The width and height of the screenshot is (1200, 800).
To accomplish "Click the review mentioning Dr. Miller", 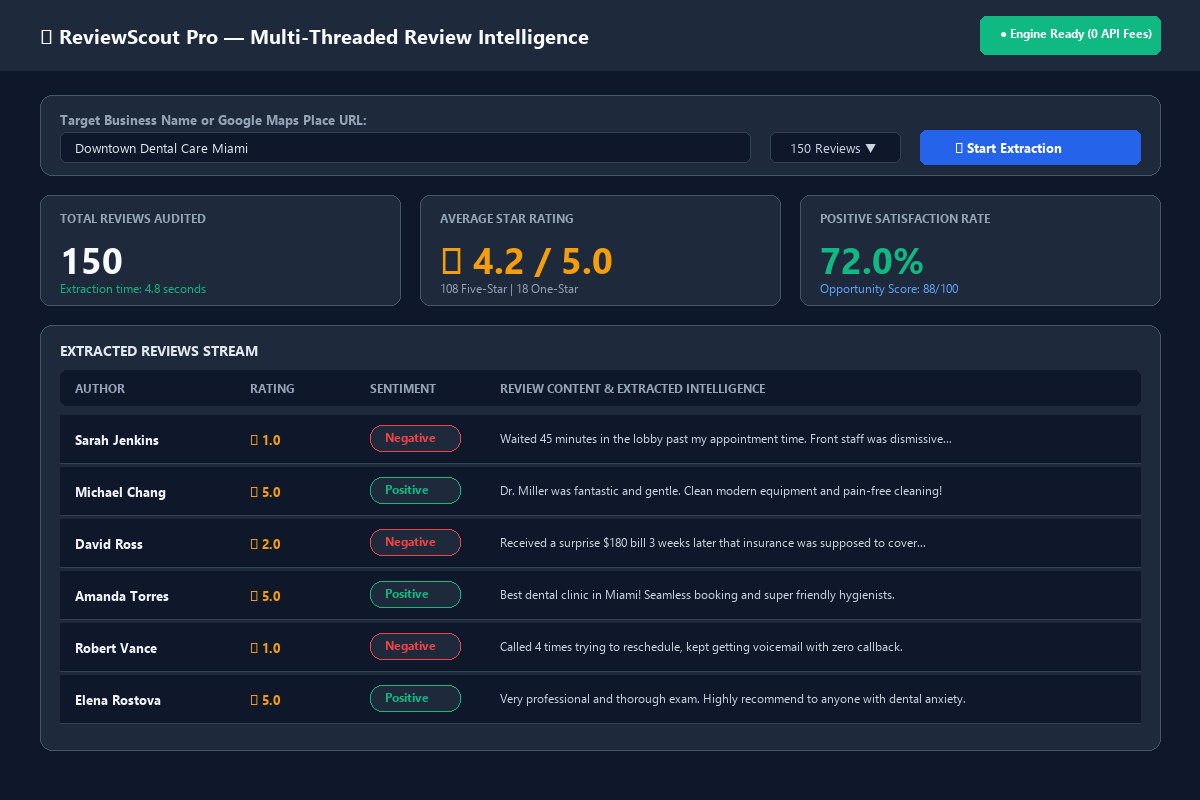I will tap(721, 491).
